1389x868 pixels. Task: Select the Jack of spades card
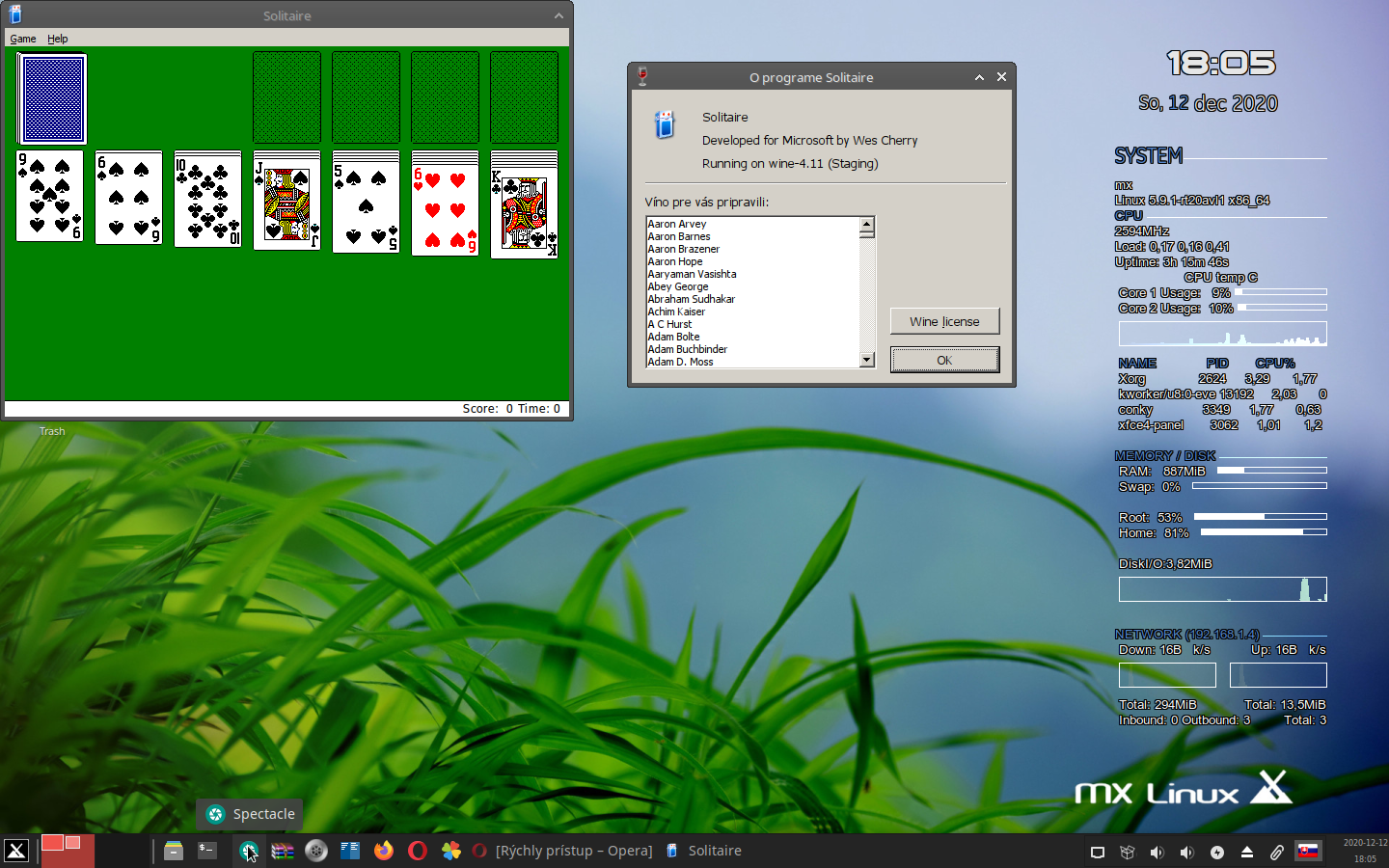(x=287, y=203)
